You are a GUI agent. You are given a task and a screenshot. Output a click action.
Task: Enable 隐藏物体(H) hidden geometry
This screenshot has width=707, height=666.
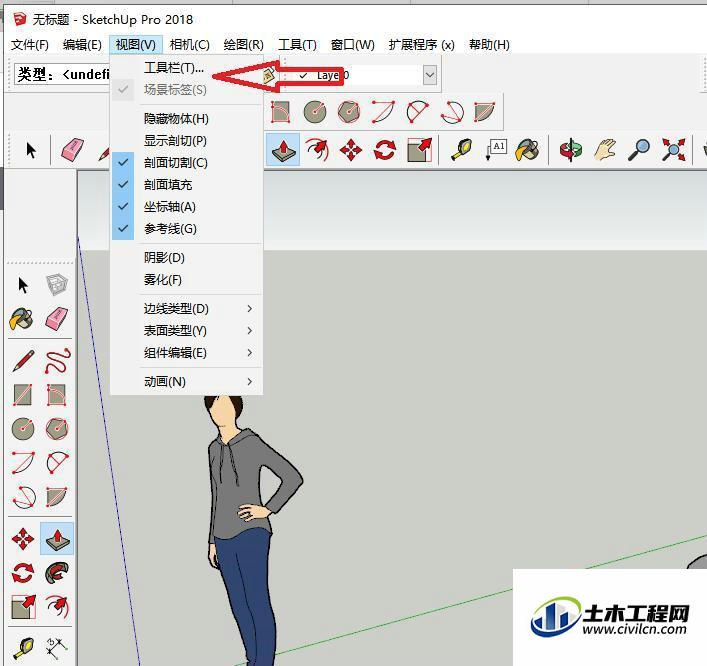(x=187, y=119)
